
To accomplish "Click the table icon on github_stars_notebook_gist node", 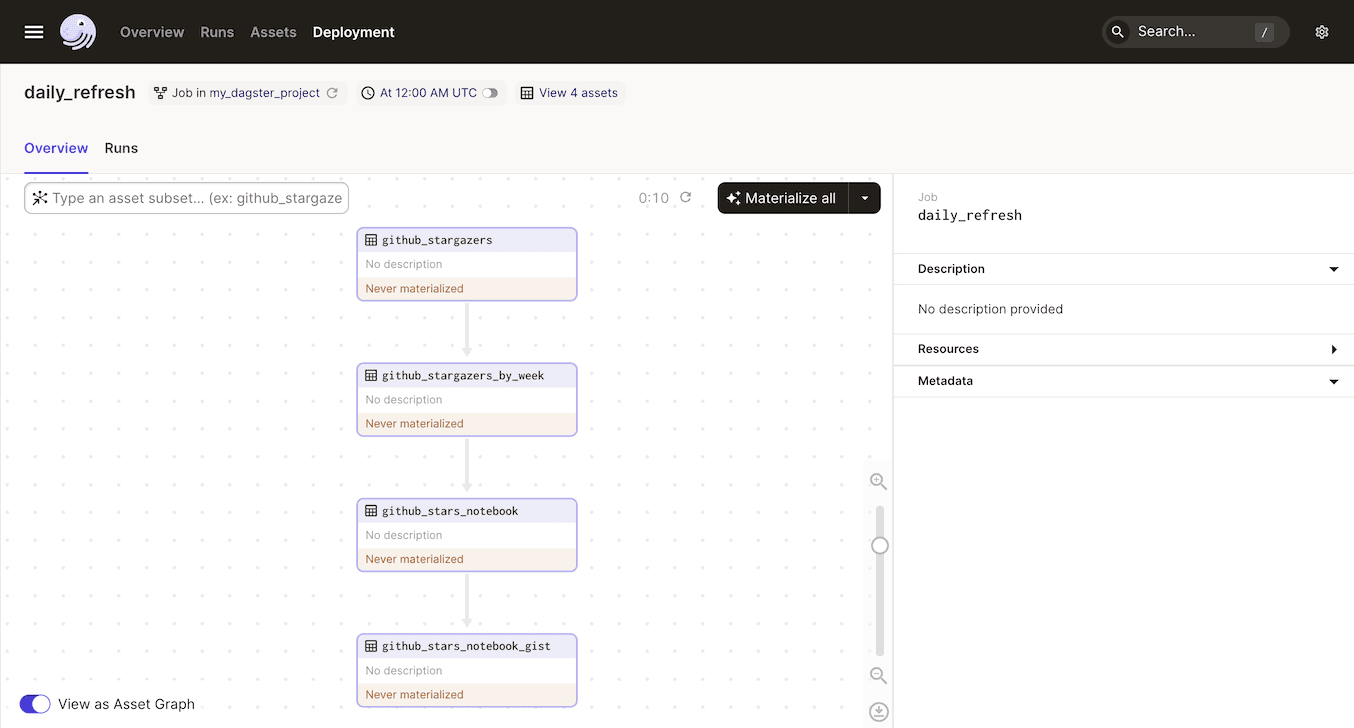I will (x=371, y=646).
